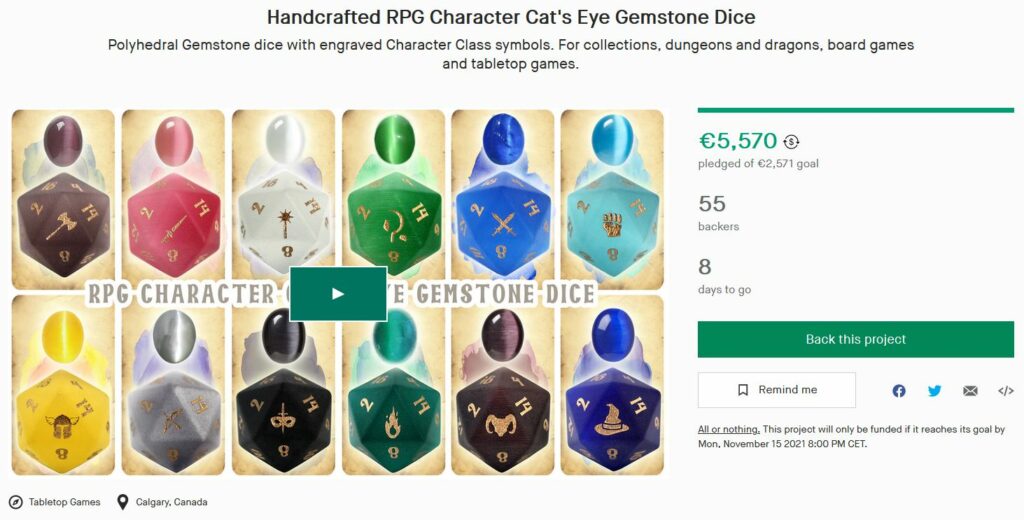Click the blue crossed-swords dice image
The height and width of the screenshot is (520, 1024).
503,199
